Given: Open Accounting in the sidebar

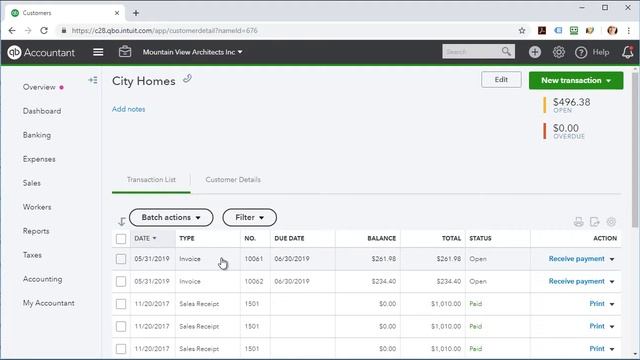Looking at the screenshot, I should [x=42, y=279].
